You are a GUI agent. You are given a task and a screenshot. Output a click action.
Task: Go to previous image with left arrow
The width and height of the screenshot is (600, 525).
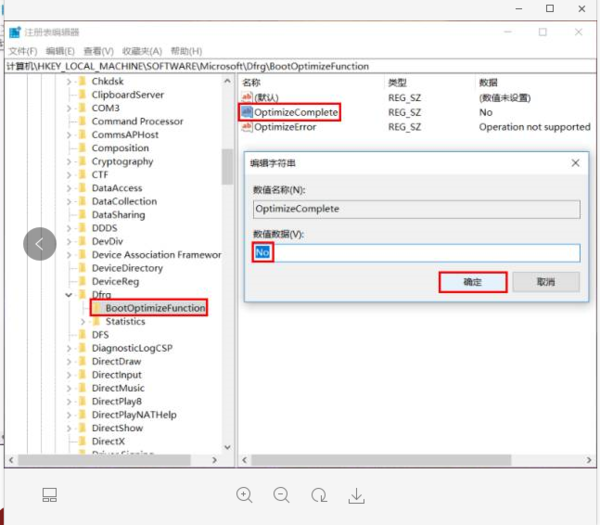[40, 243]
